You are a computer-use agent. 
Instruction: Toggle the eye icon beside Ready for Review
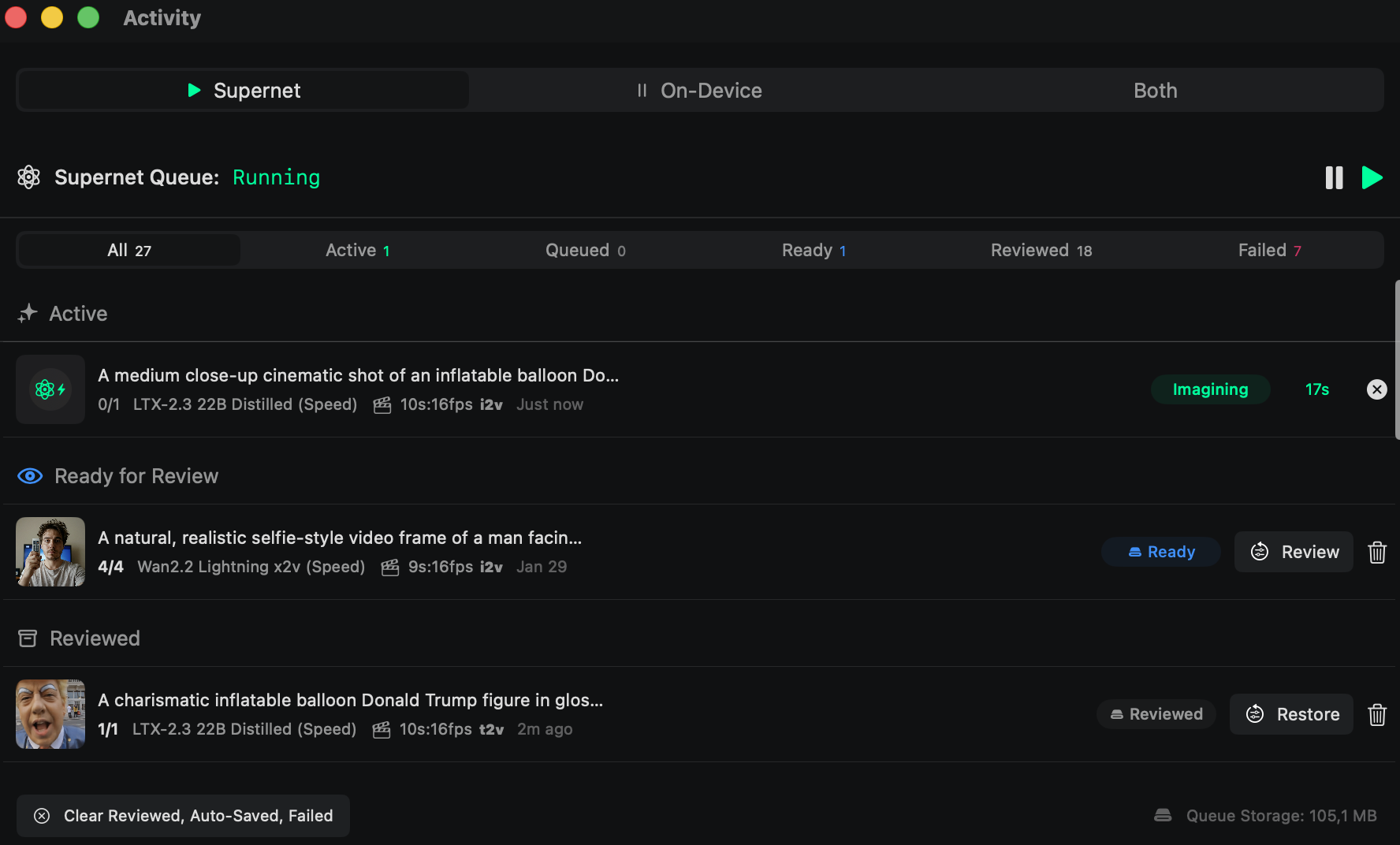click(29, 475)
